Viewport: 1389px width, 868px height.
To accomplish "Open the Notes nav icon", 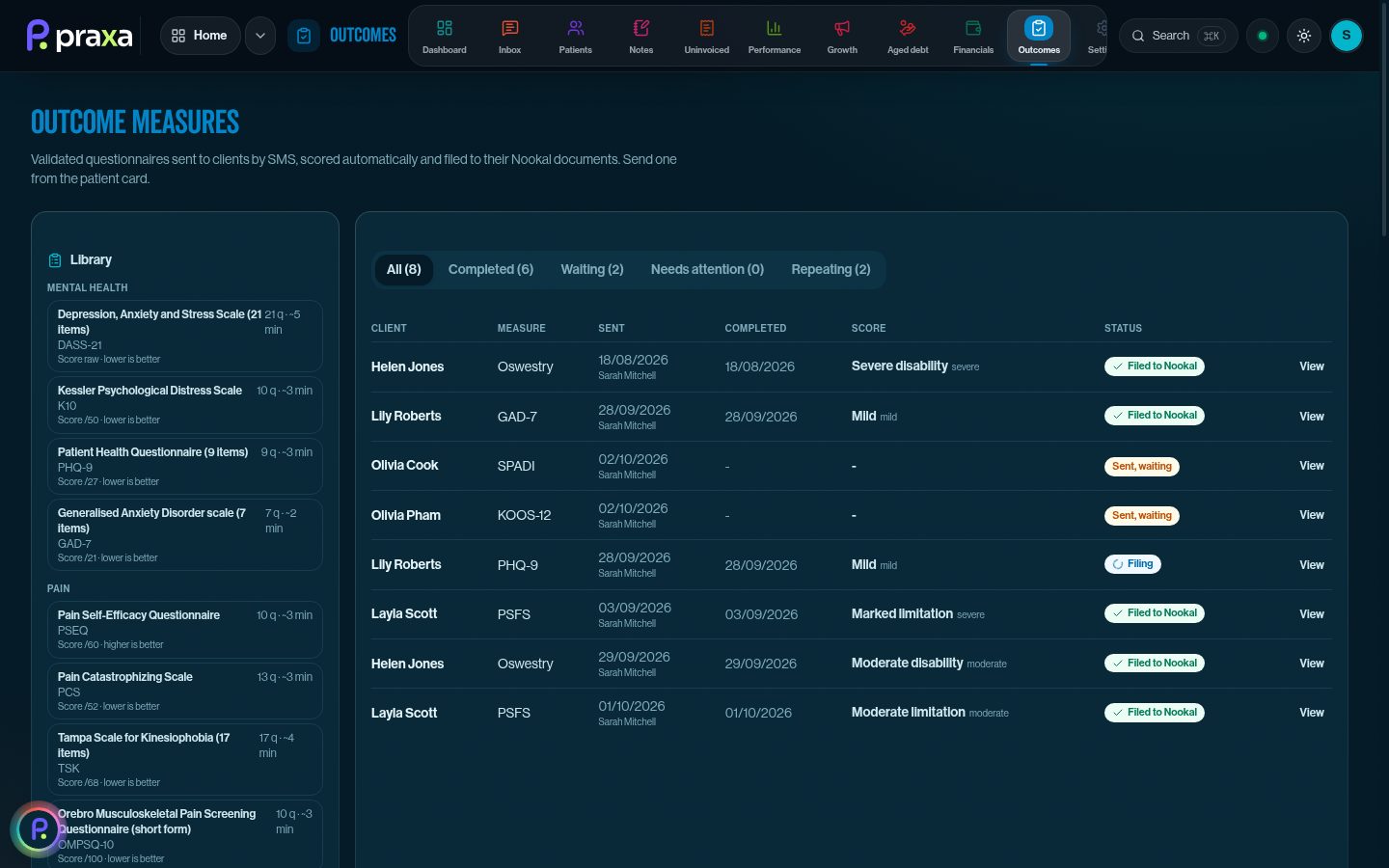I will point(641,36).
